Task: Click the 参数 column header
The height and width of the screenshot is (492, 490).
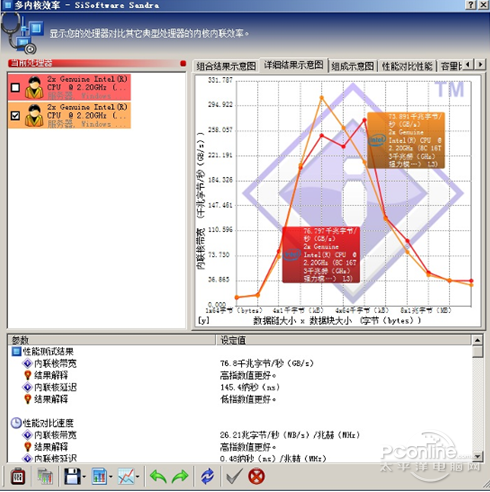Action: pyautogui.click(x=111, y=340)
